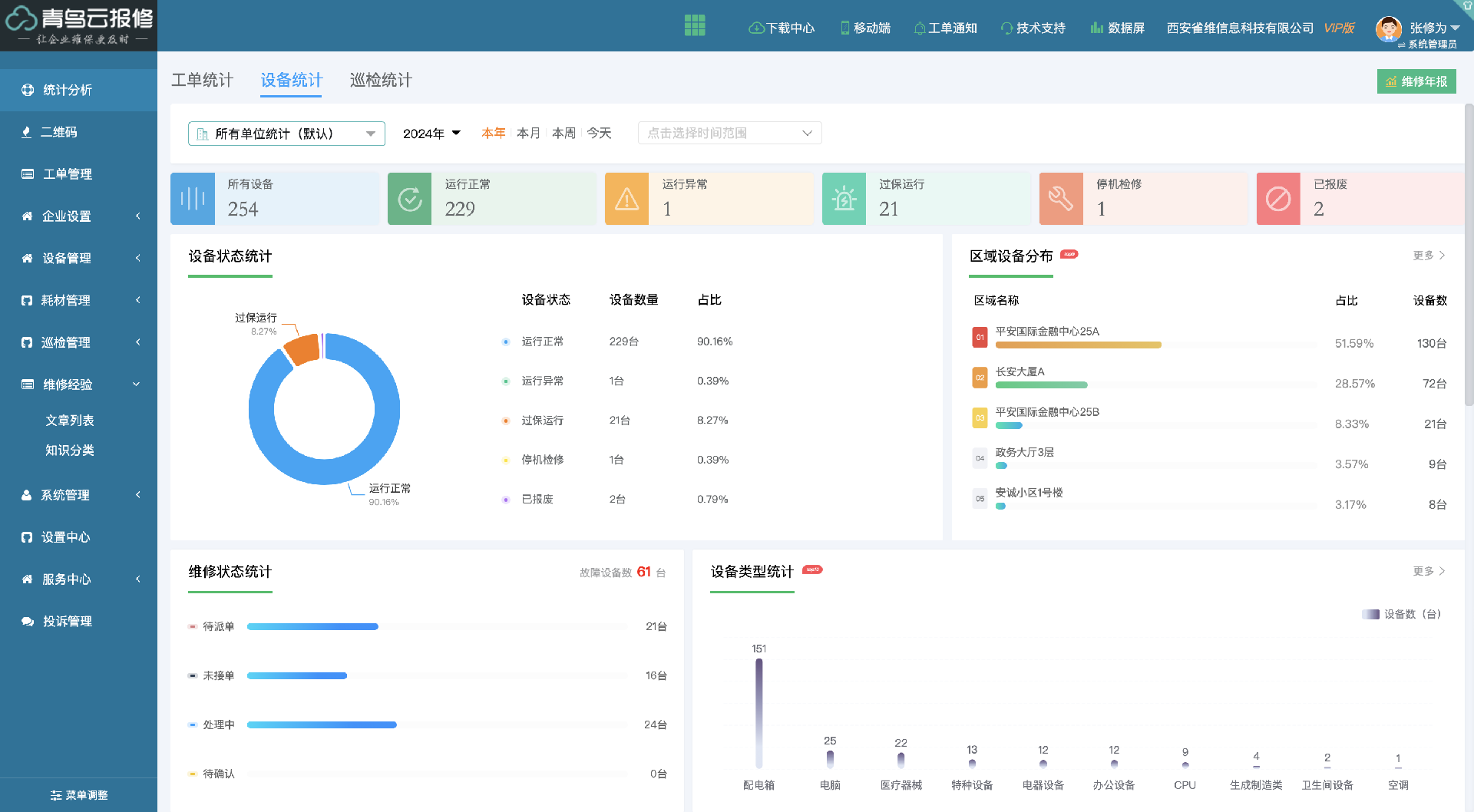Open the data screen chart icon
This screenshot has width=1474, height=812.
click(1096, 28)
